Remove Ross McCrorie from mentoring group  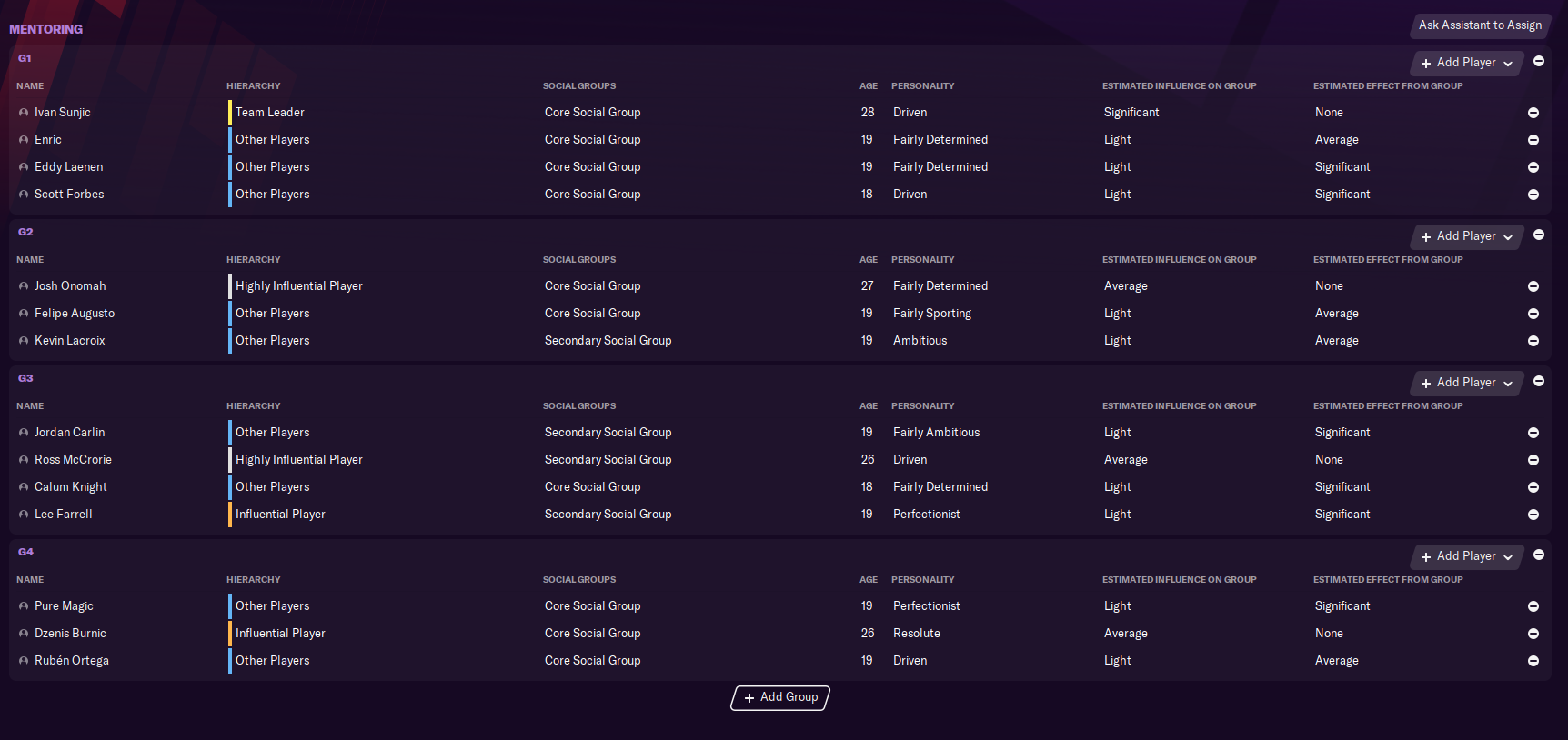pos(1533,460)
